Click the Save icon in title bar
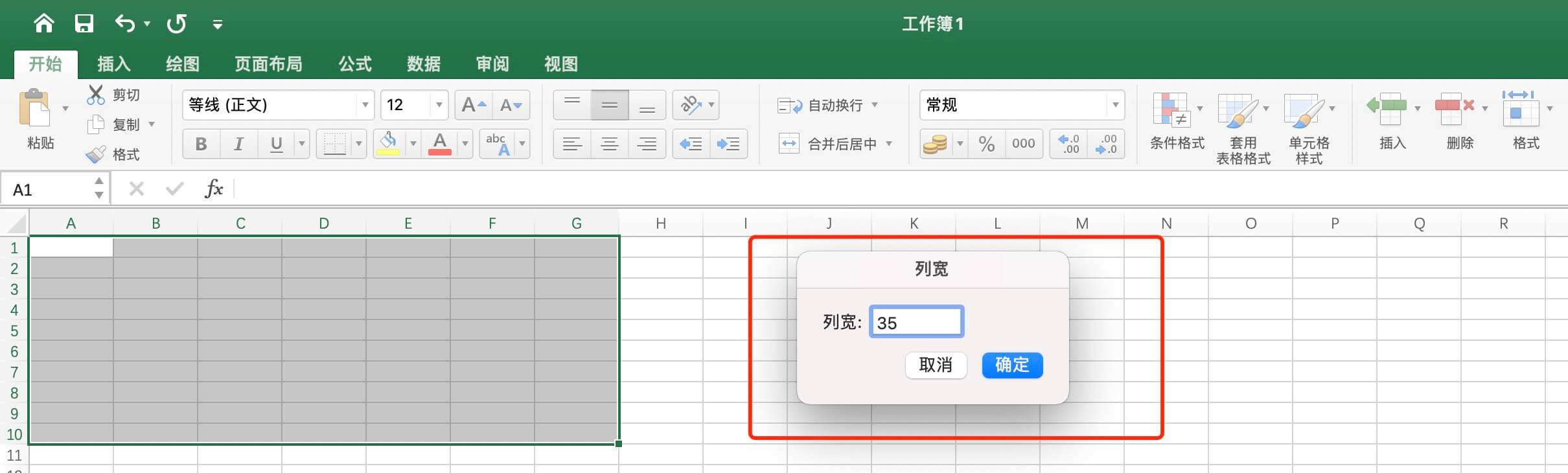 84,24
